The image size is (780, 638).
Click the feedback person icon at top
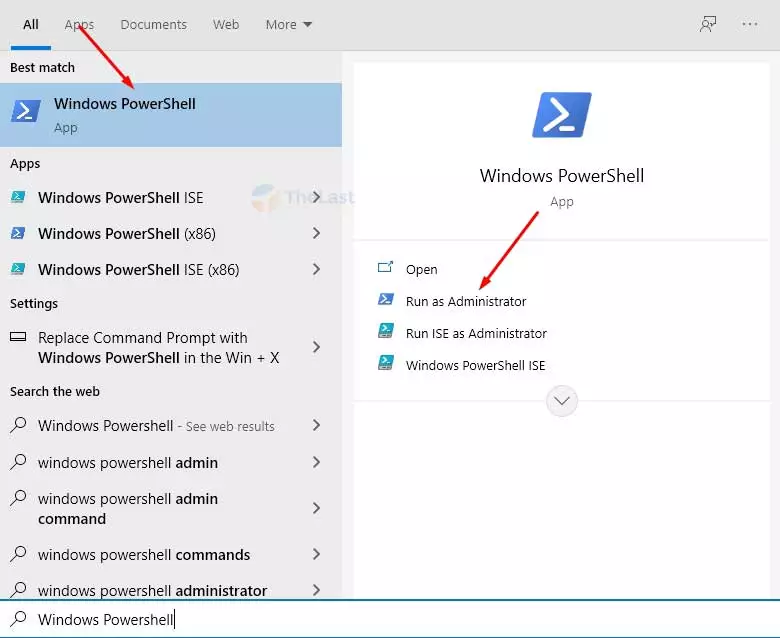[708, 24]
